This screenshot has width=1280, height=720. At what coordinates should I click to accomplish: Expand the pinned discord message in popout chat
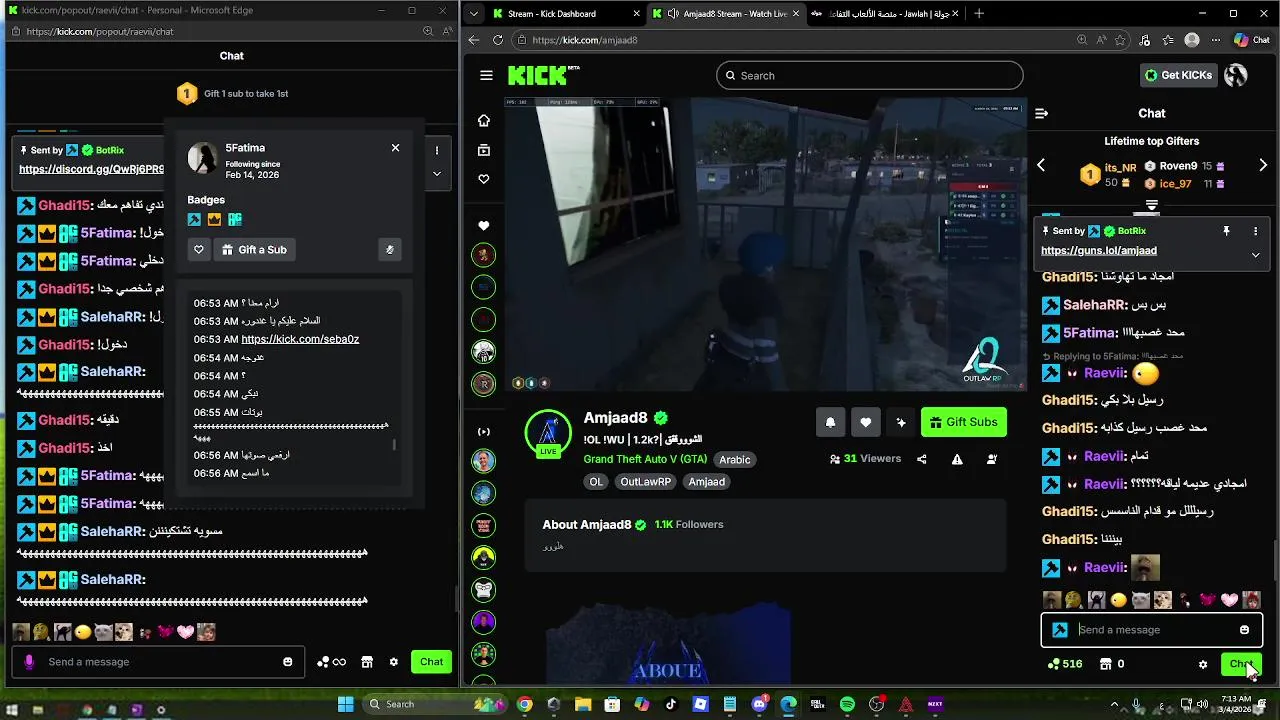pos(437,174)
